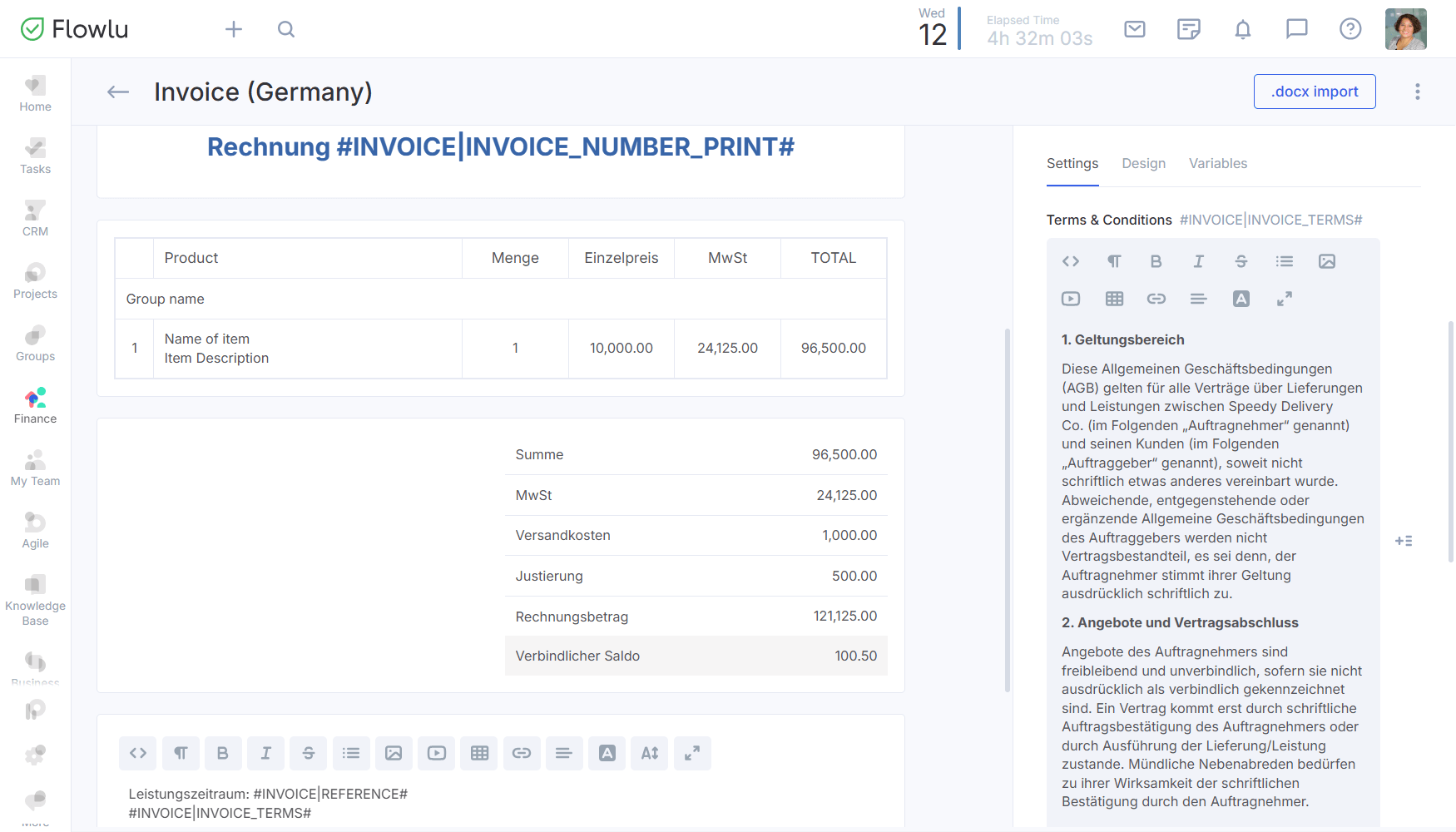This screenshot has width=1456, height=832.
Task: Expand Terms editor to fullscreen
Action: (1284, 299)
